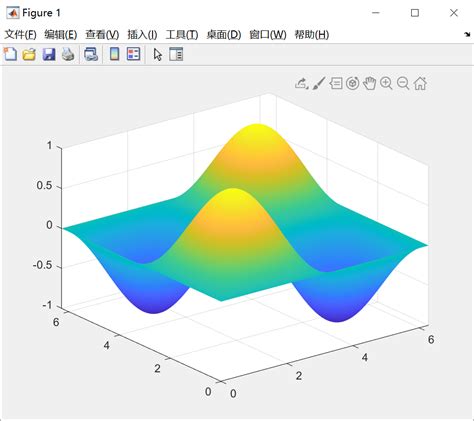Open the 文件(F) menu
This screenshot has width=474, height=421.
(x=20, y=34)
